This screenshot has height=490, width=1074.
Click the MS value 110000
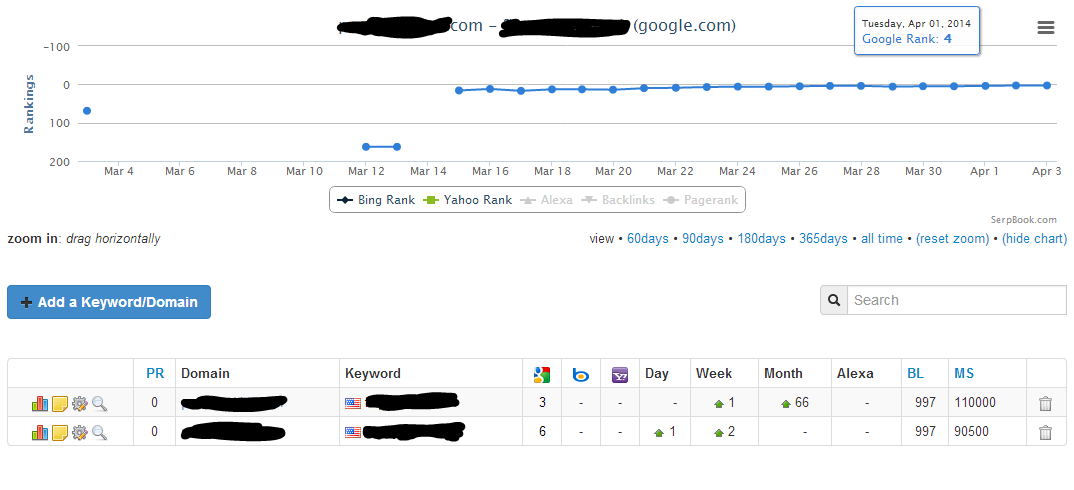pyautogui.click(x=975, y=403)
